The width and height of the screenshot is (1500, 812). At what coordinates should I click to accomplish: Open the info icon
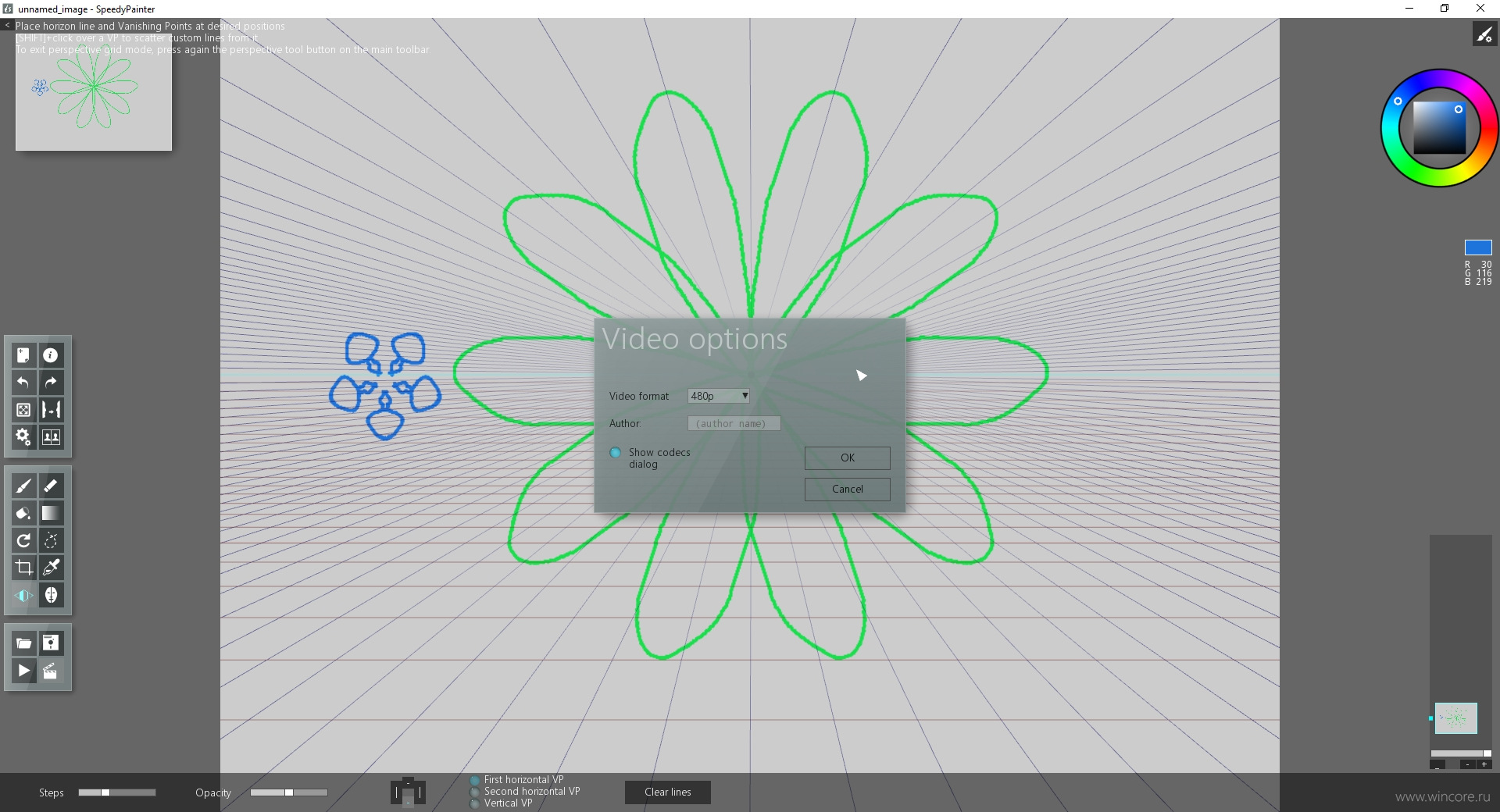[x=51, y=355]
